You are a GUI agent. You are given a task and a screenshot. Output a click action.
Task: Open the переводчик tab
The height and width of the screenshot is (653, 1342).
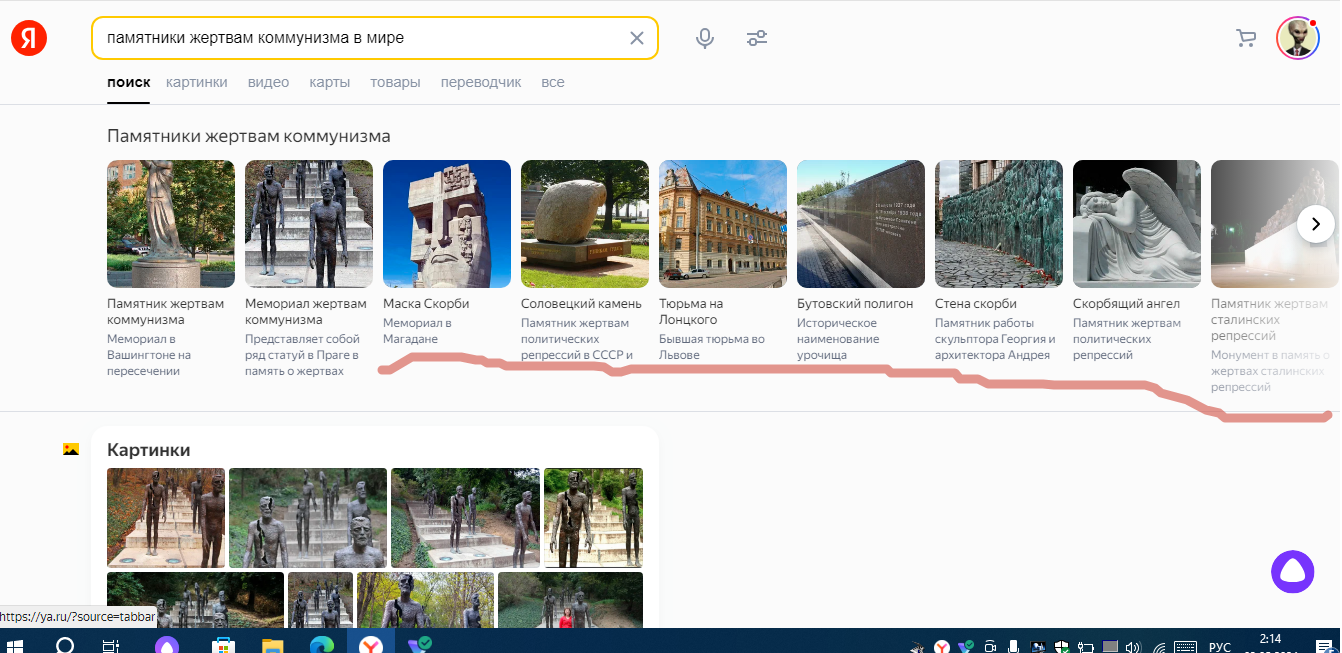click(x=481, y=82)
